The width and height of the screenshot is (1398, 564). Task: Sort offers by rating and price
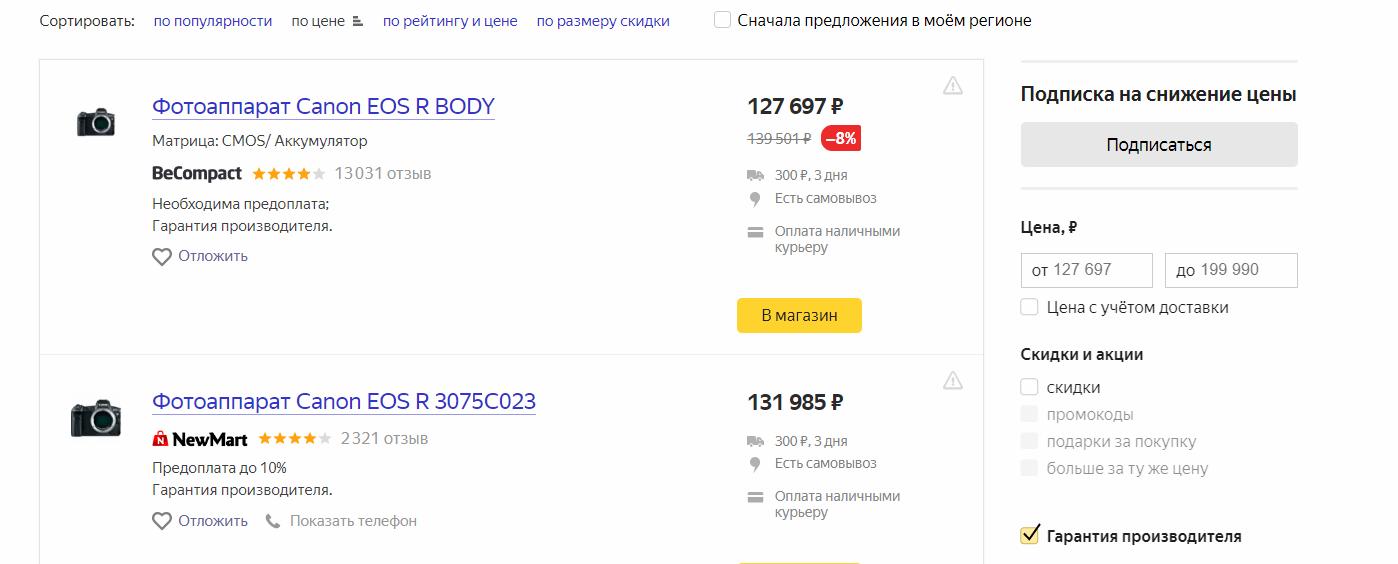tap(450, 21)
